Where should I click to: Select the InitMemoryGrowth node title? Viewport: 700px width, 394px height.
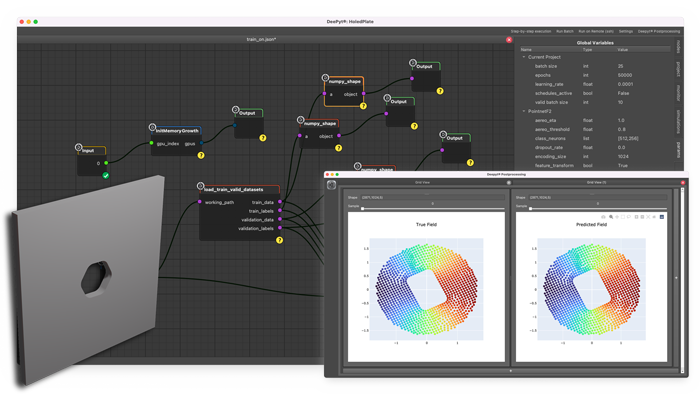click(177, 131)
